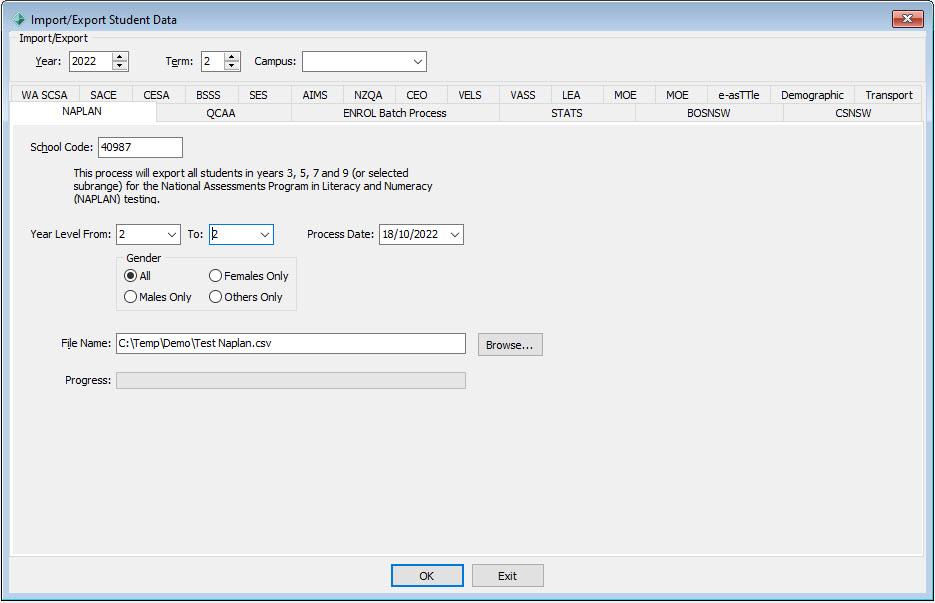Switch to the CSNSW tab
935x603 pixels.
(x=853, y=113)
